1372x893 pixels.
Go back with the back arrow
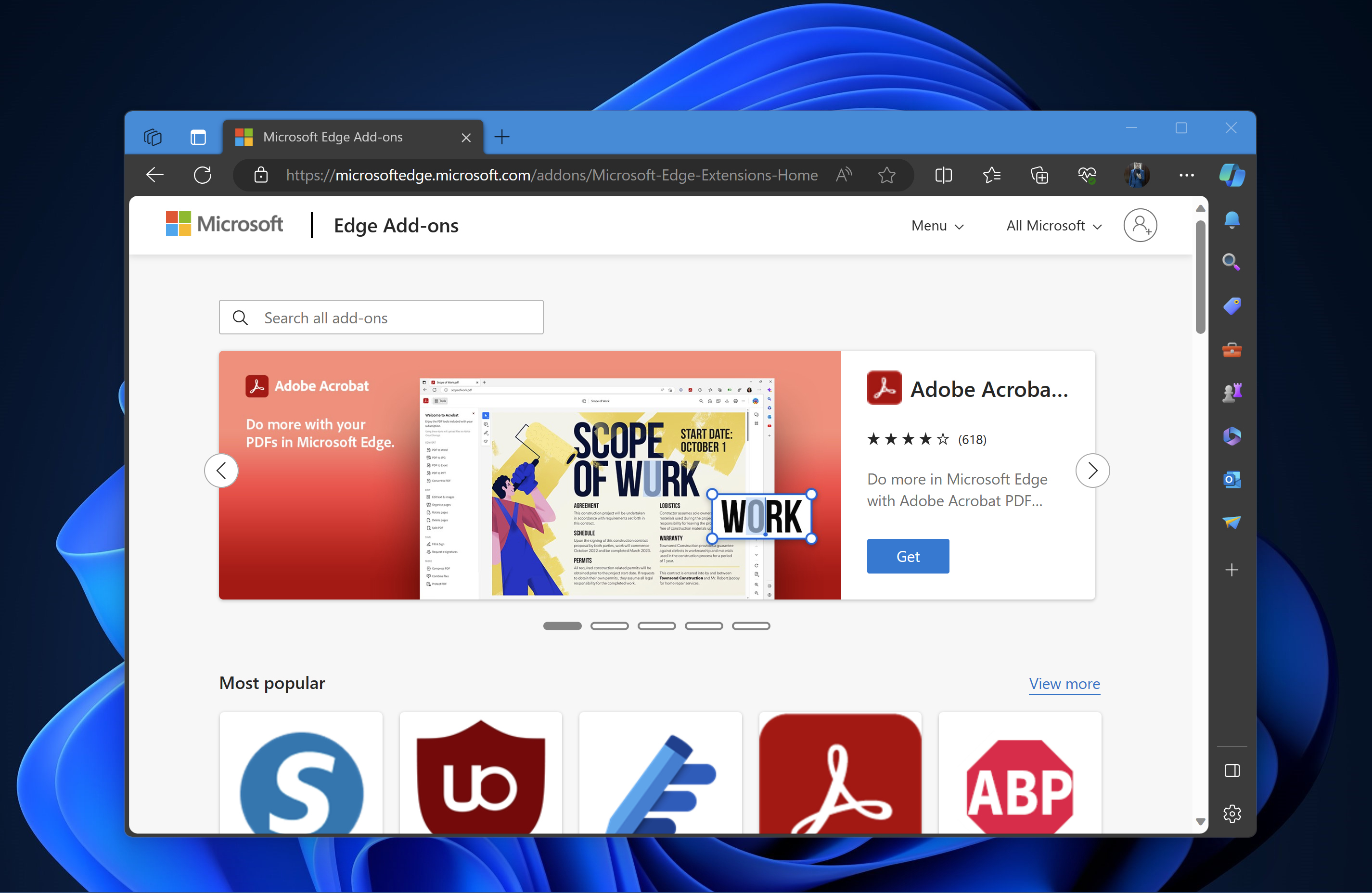point(154,175)
